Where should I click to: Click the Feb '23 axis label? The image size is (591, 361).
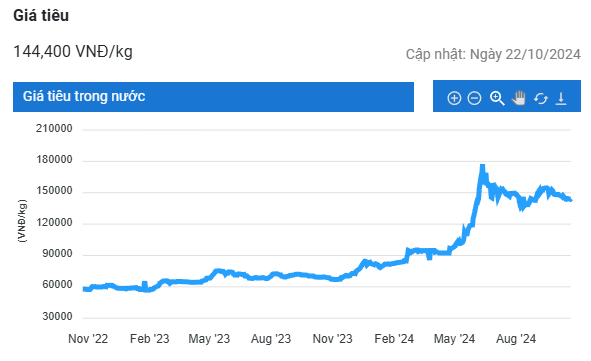pos(149,339)
